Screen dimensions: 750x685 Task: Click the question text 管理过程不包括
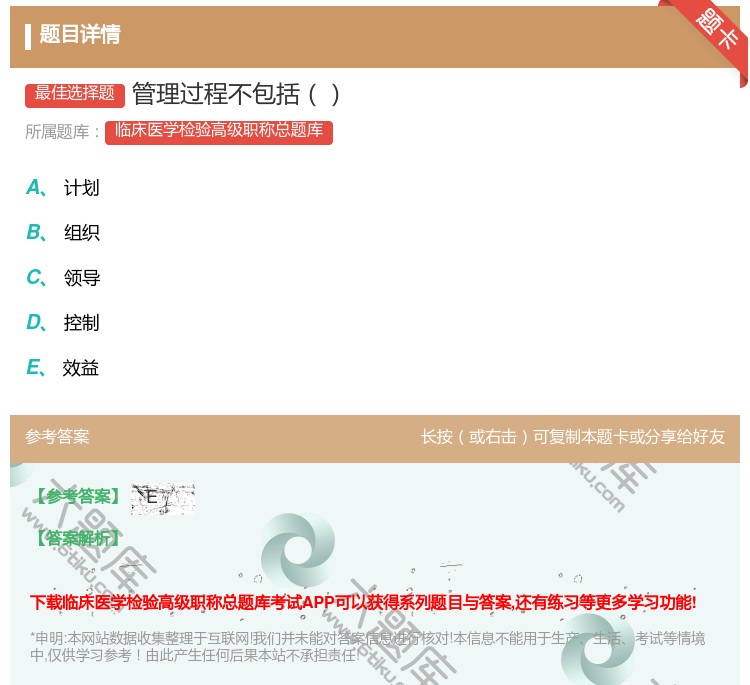pos(236,94)
